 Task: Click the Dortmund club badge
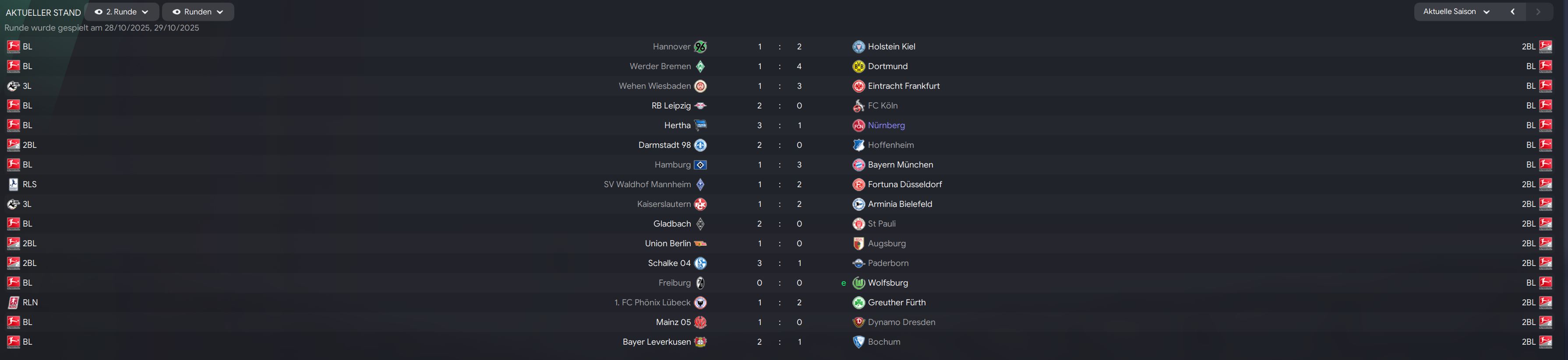point(858,66)
